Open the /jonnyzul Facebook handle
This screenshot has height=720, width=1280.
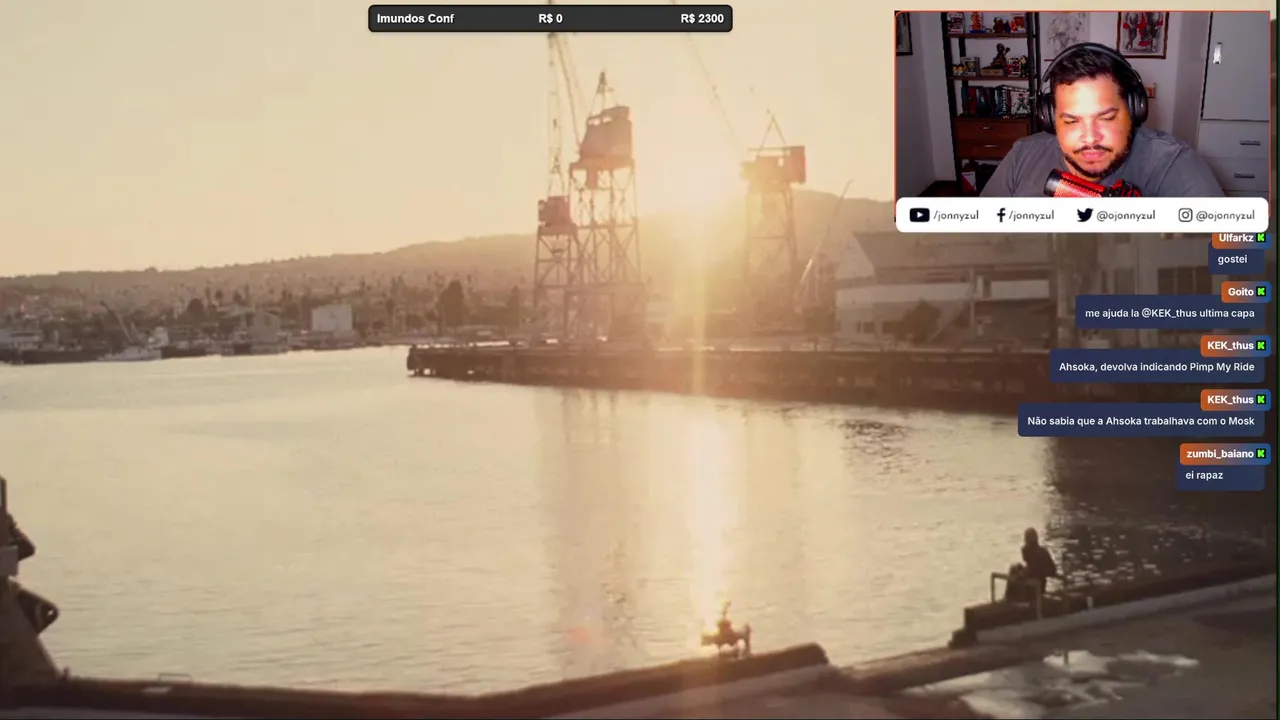[x=1031, y=215]
